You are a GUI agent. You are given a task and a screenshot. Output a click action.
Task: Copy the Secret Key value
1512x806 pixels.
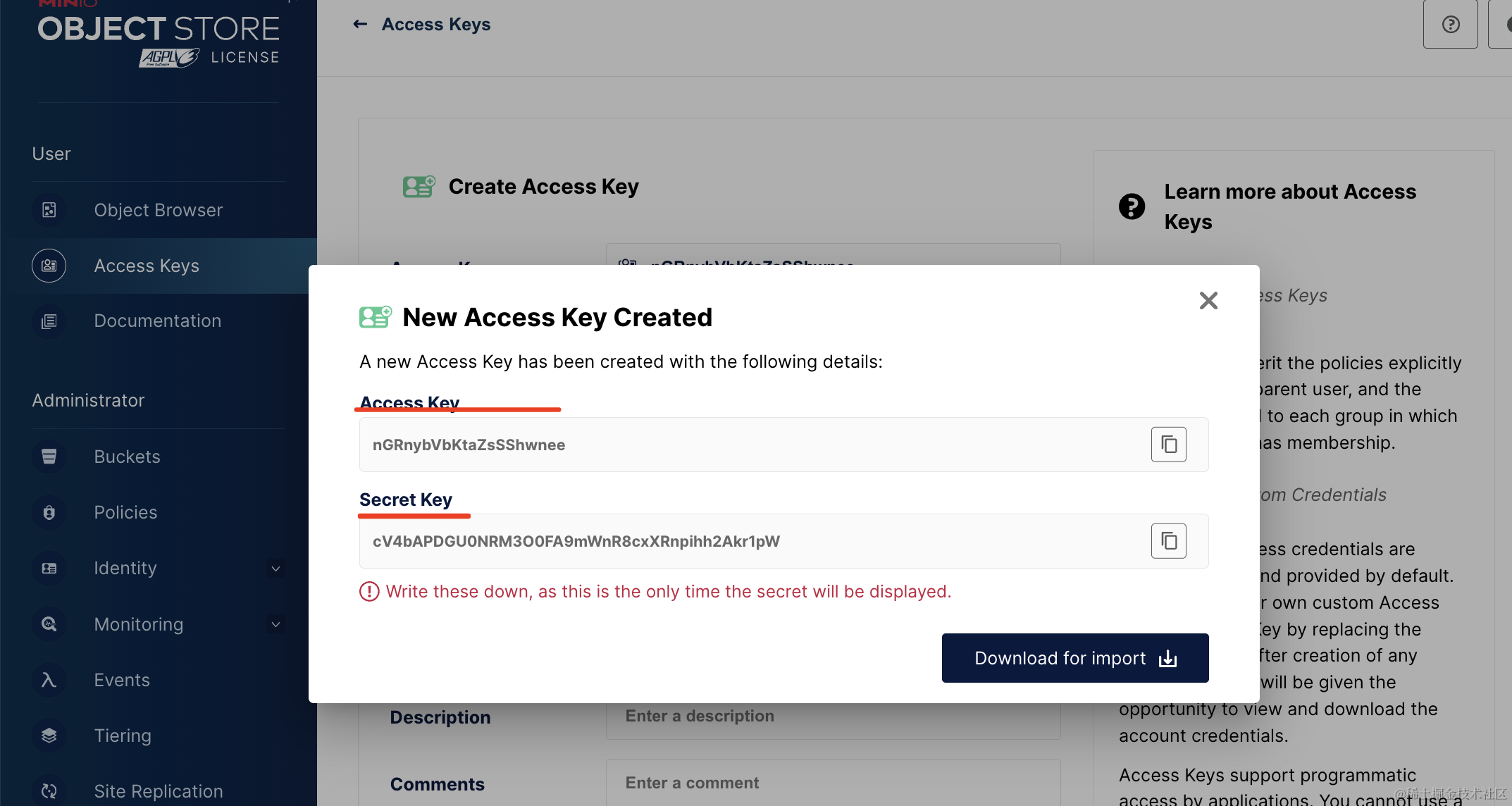(1168, 541)
